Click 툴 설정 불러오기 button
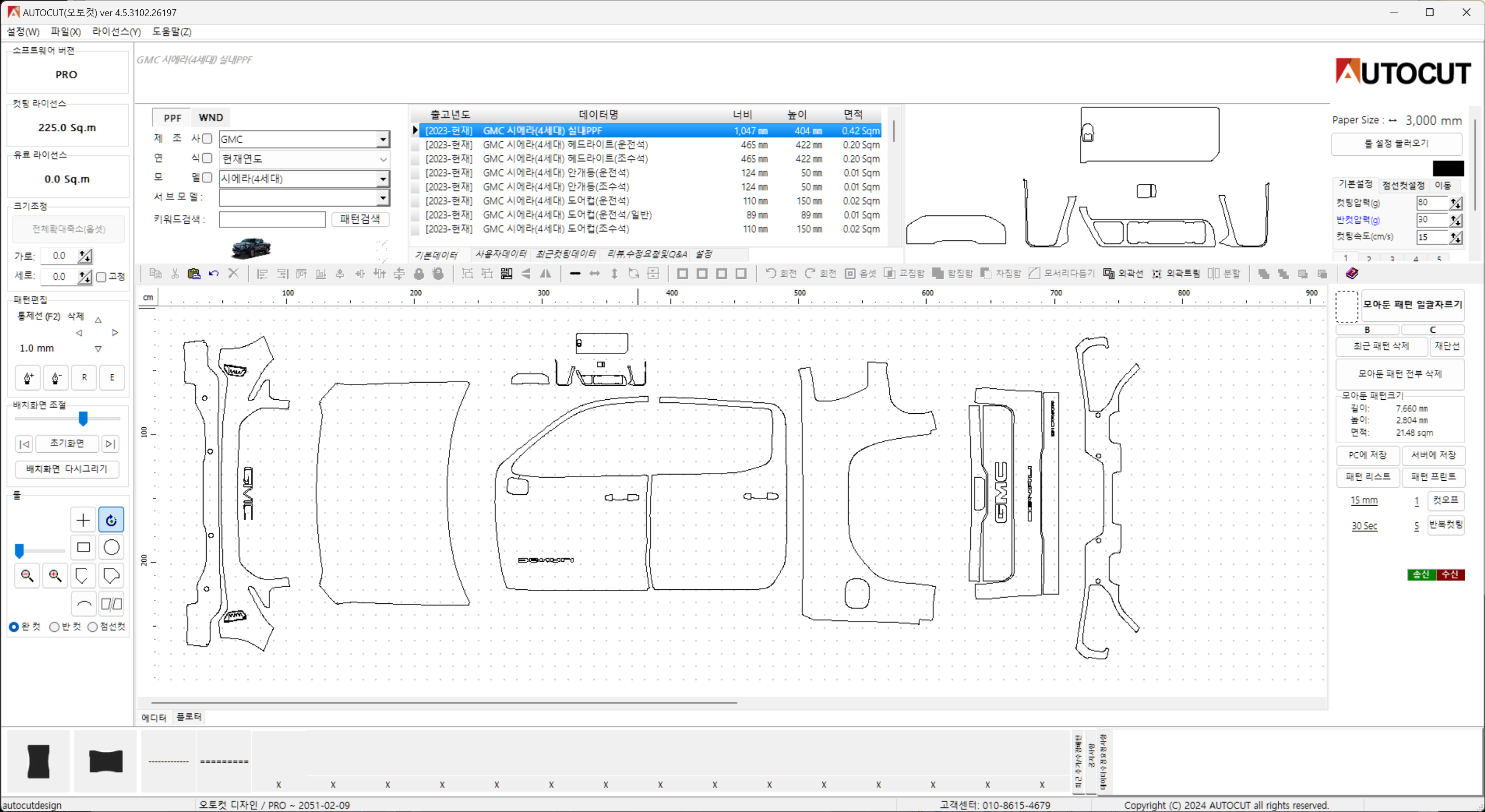 1396,143
